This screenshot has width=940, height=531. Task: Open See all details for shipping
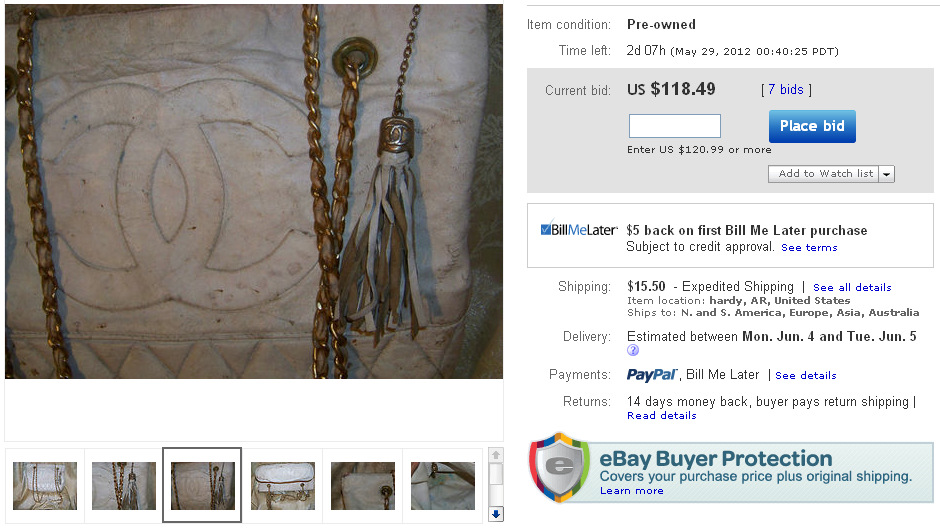pyautogui.click(x=852, y=288)
